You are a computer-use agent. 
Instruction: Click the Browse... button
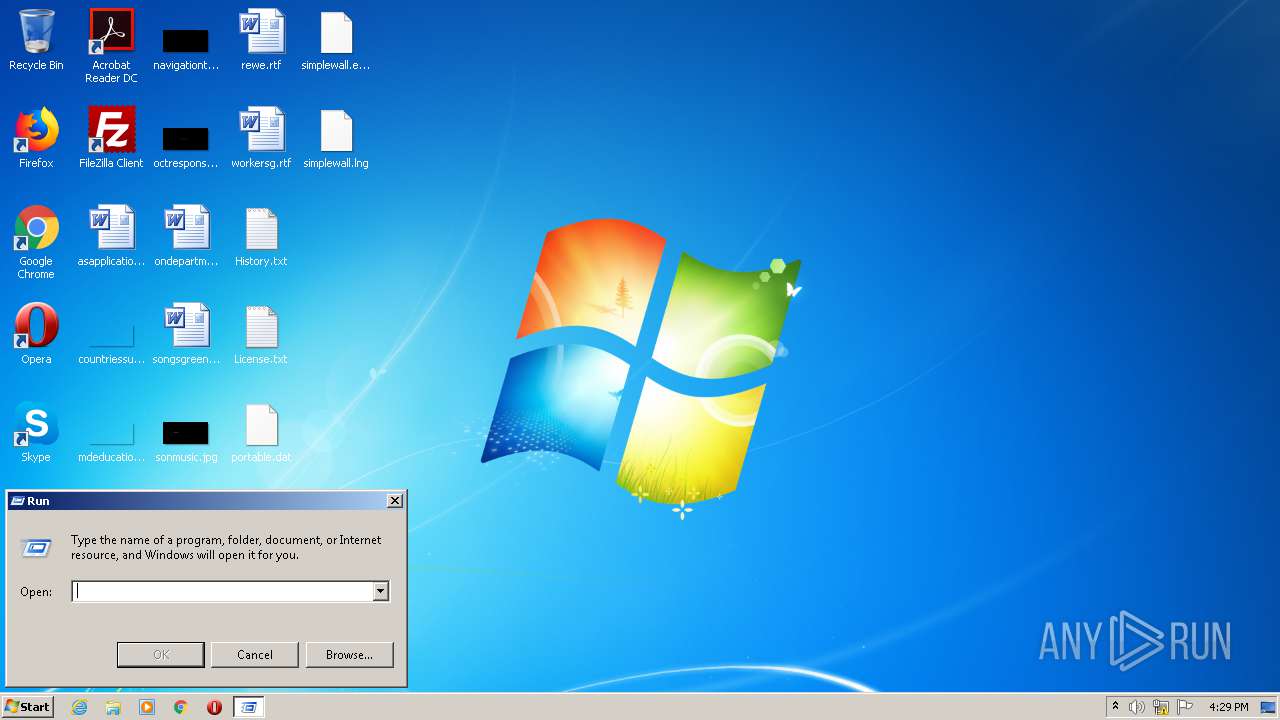click(x=349, y=655)
